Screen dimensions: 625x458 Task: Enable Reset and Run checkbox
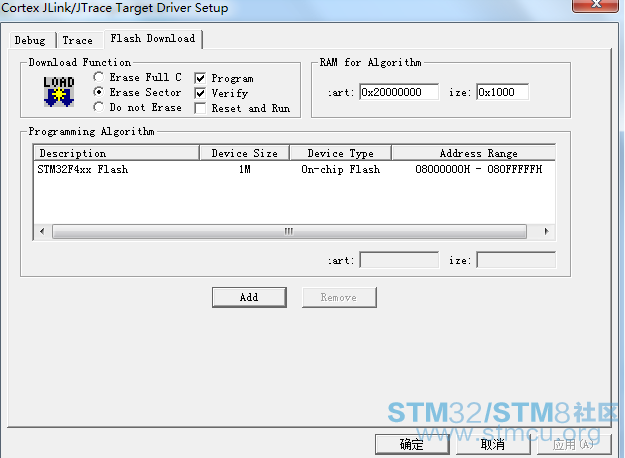(200, 108)
